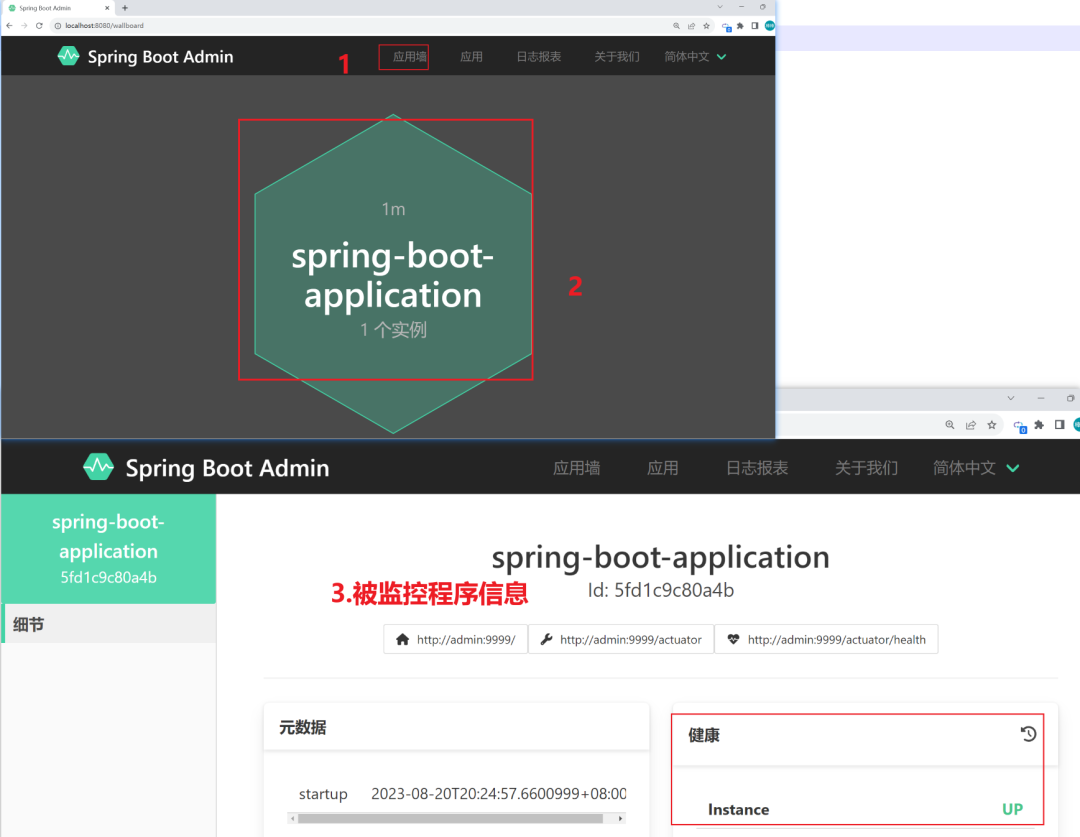This screenshot has height=837, width=1080.
Task: Click the site info icon beside localhost URL
Action: 58,25
